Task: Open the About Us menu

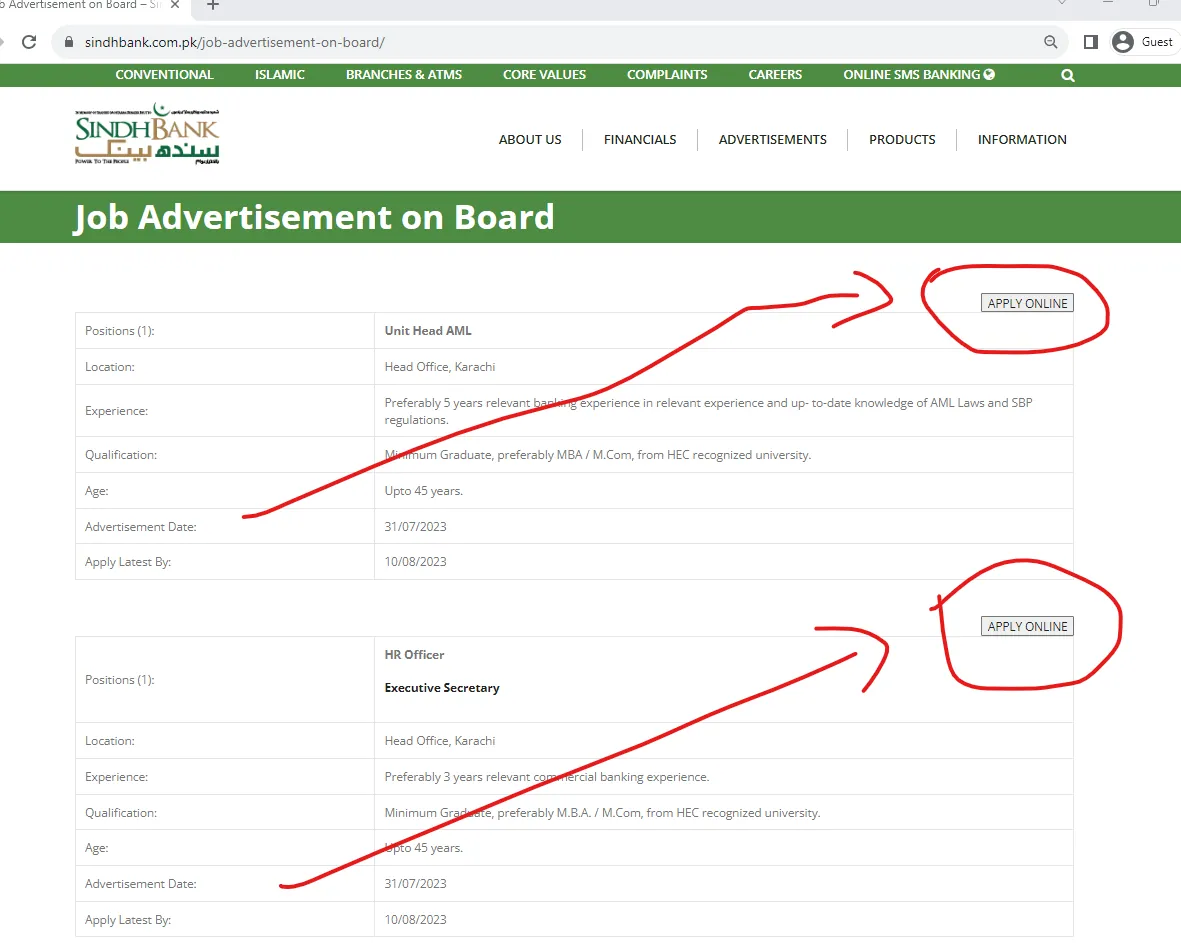Action: [530, 139]
